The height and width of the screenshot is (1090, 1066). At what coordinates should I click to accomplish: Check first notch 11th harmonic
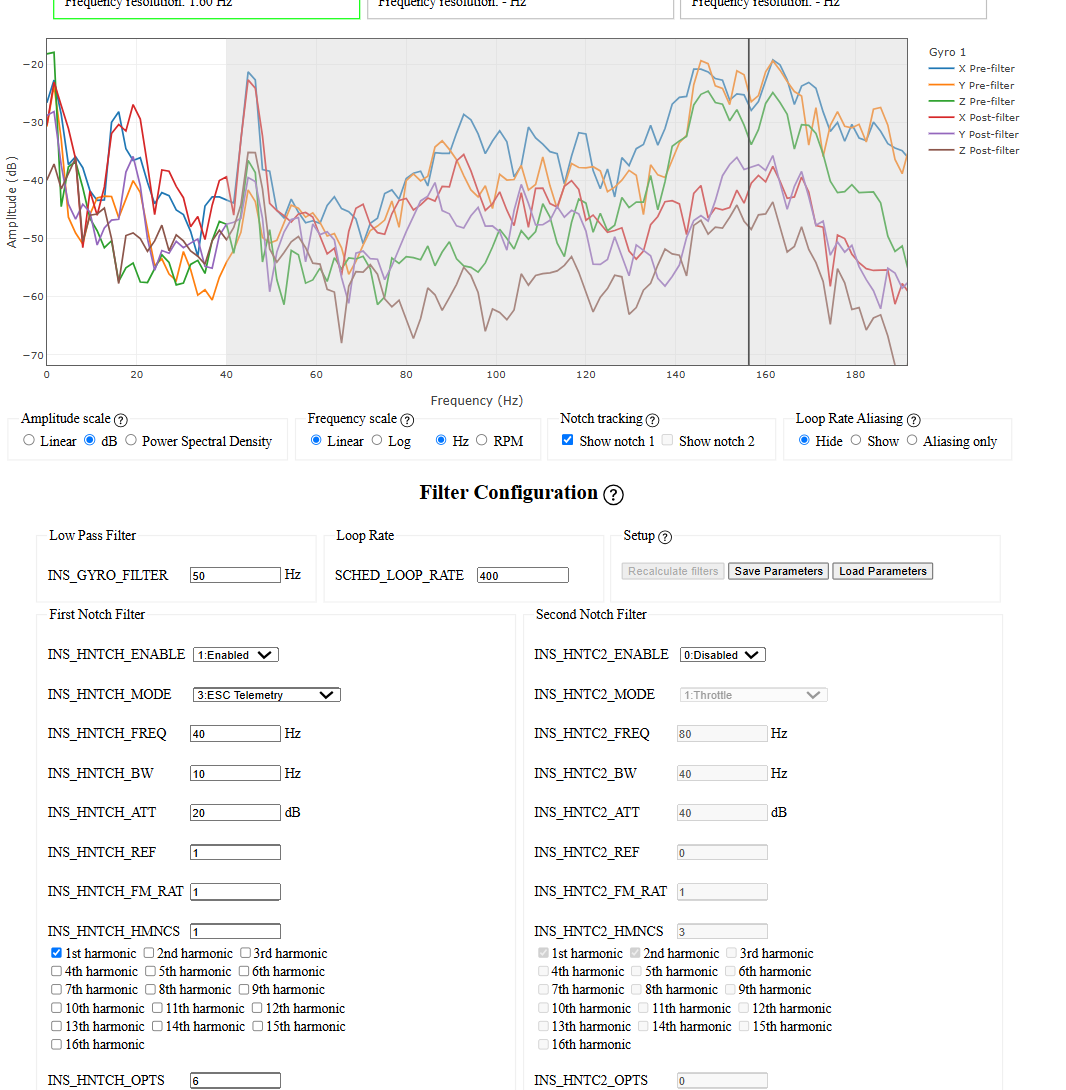click(x=157, y=1008)
